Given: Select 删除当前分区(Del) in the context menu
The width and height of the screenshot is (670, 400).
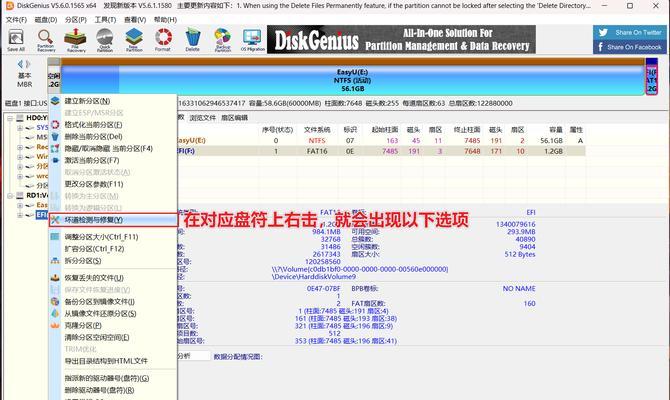Looking at the screenshot, I should pos(113,137).
